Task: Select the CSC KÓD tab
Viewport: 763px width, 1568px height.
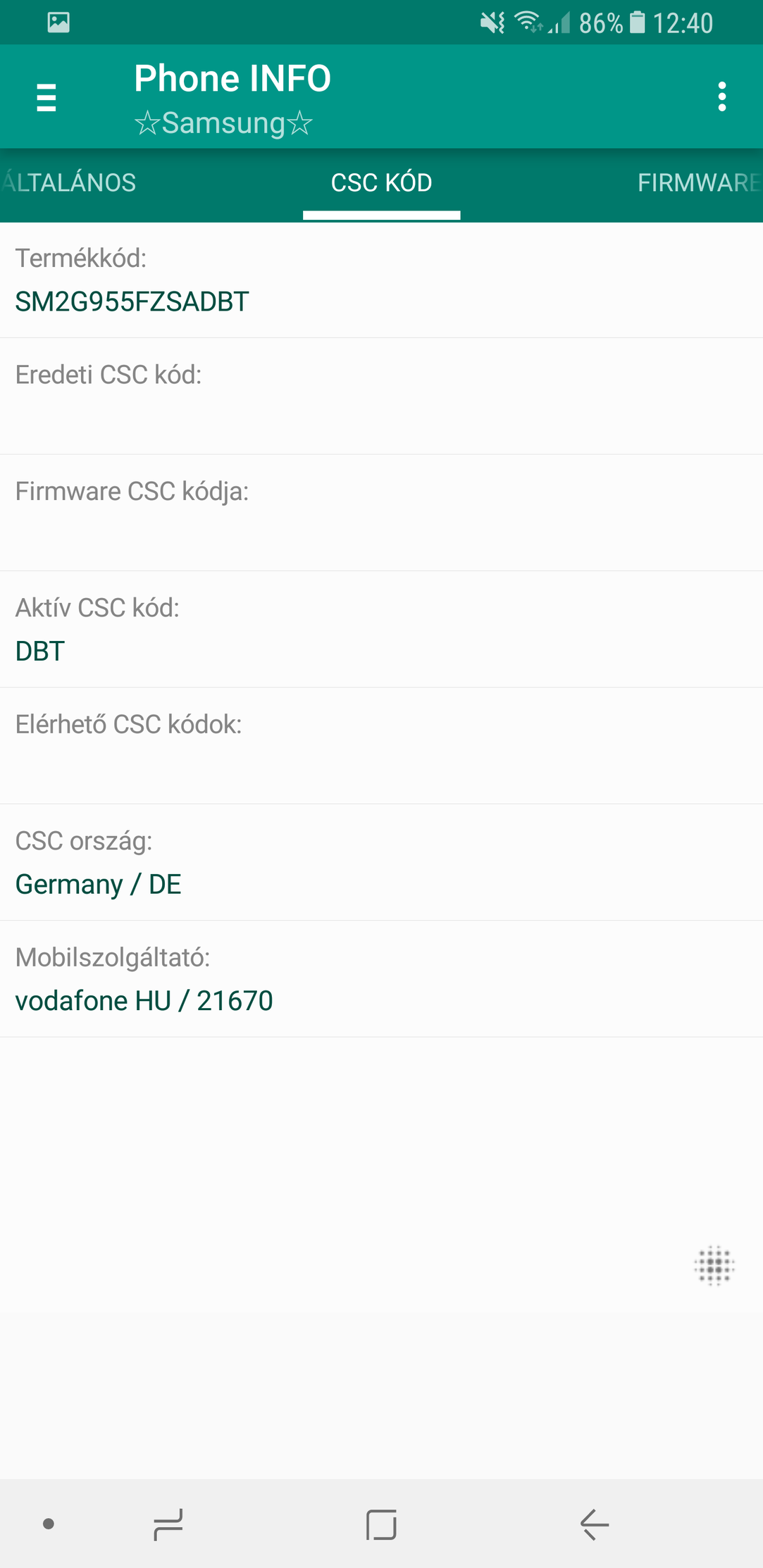Action: 381,182
